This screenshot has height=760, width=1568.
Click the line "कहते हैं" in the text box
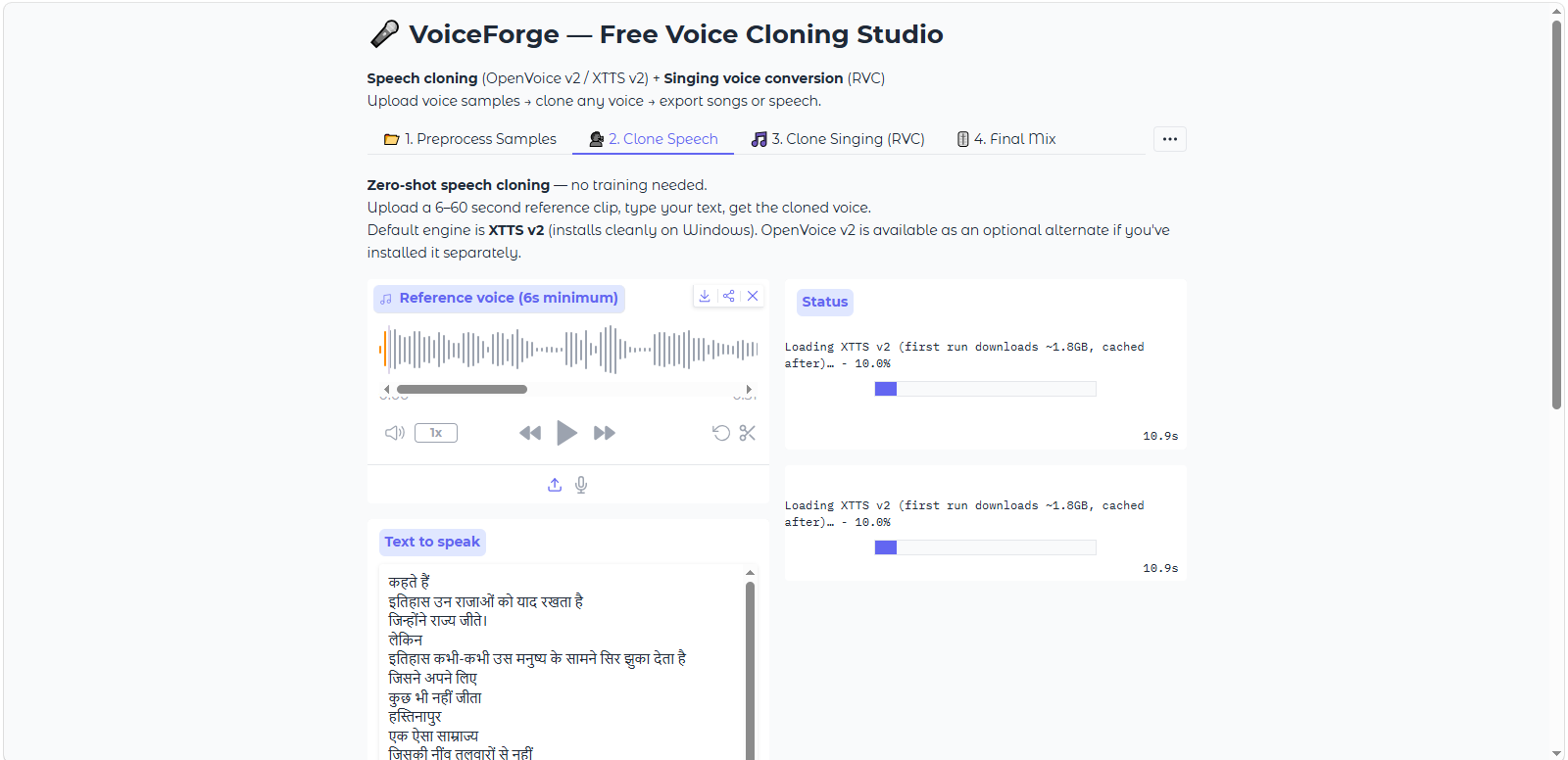point(409,582)
